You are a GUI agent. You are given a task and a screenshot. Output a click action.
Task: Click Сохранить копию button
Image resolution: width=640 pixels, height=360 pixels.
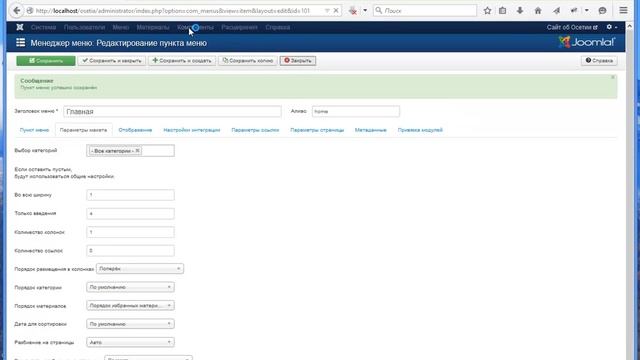click(248, 61)
